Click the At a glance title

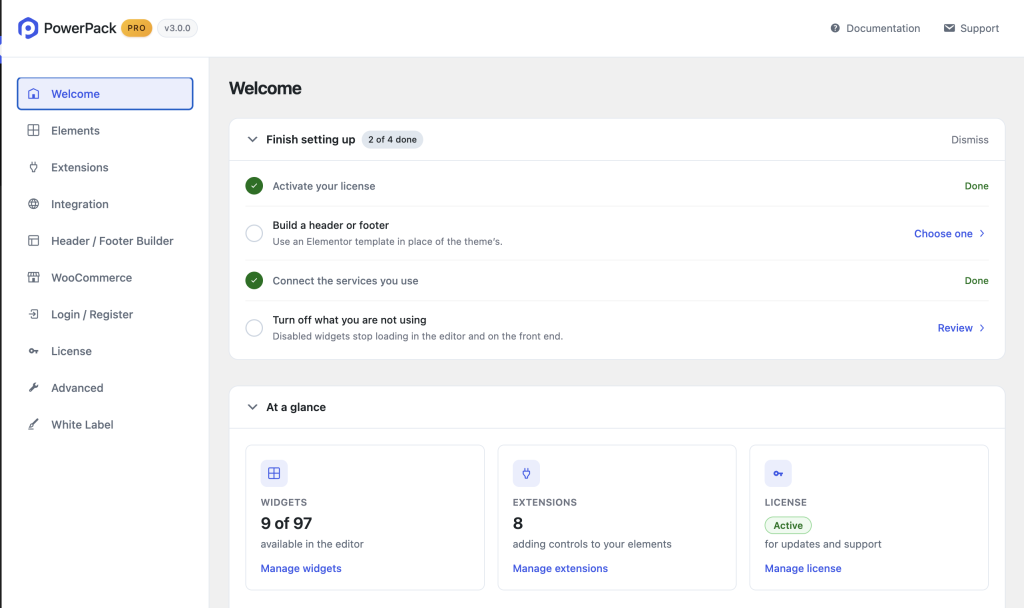point(296,407)
